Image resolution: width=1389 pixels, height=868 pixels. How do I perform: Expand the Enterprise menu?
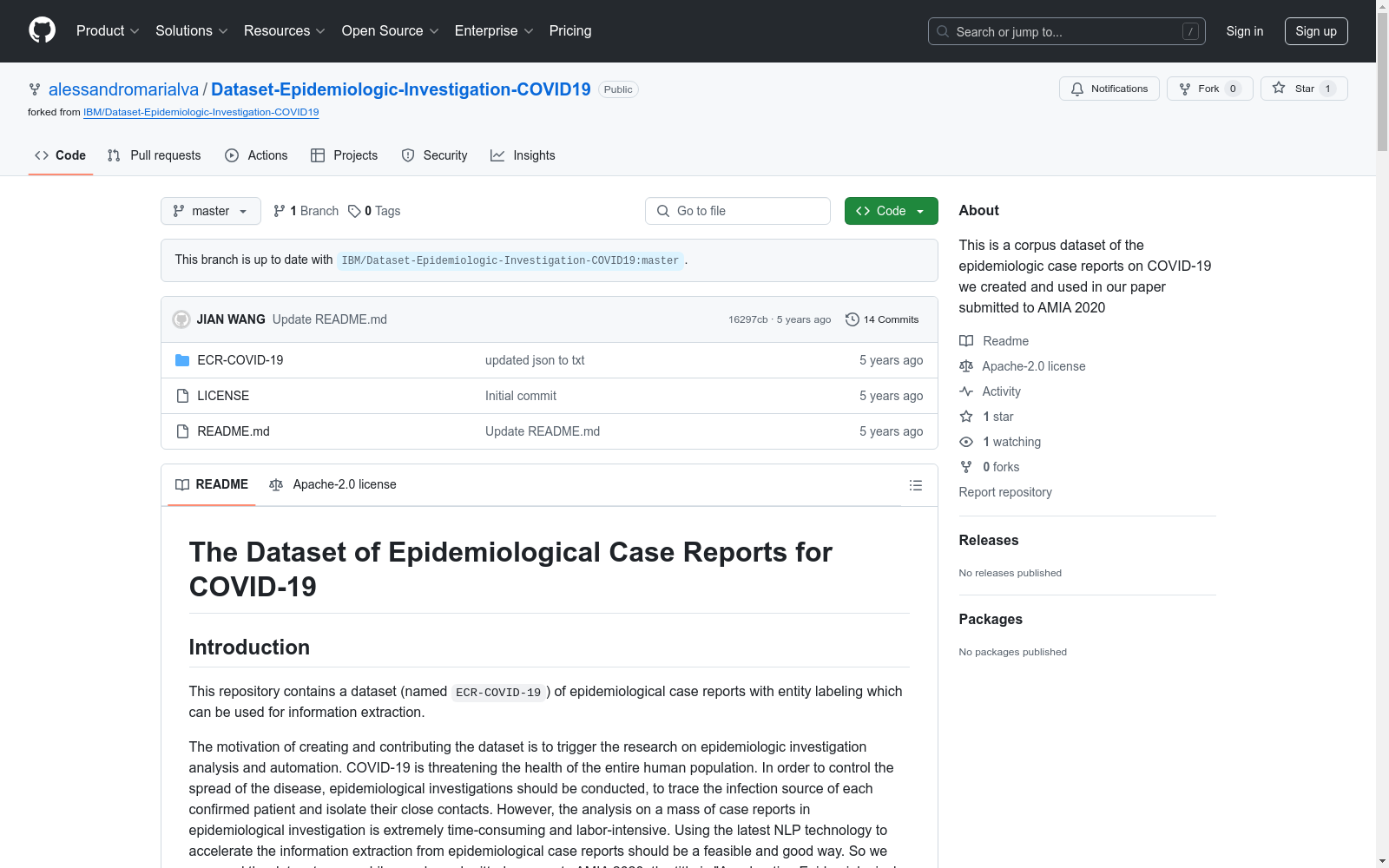[494, 31]
